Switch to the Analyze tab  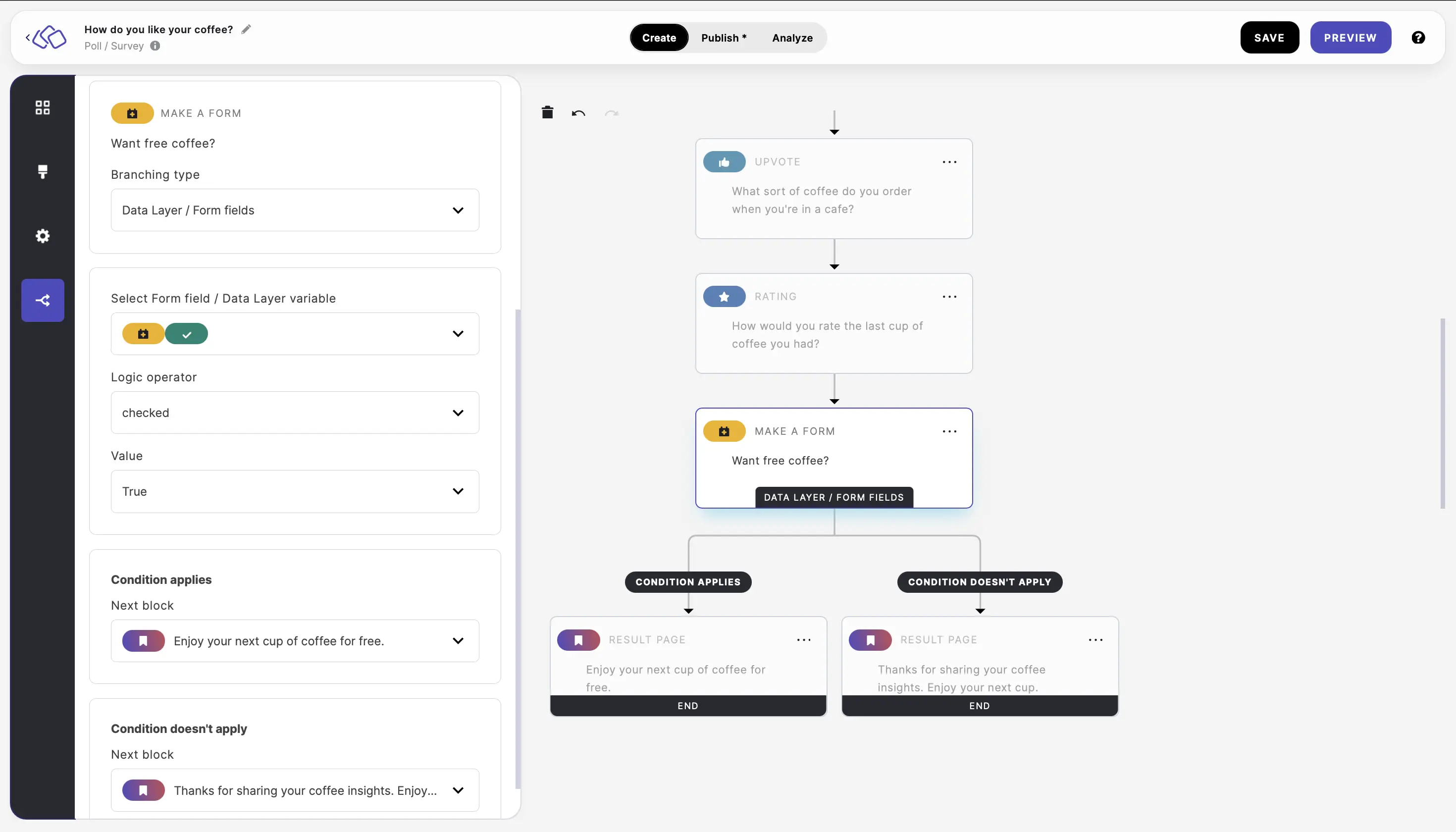pyautogui.click(x=792, y=38)
